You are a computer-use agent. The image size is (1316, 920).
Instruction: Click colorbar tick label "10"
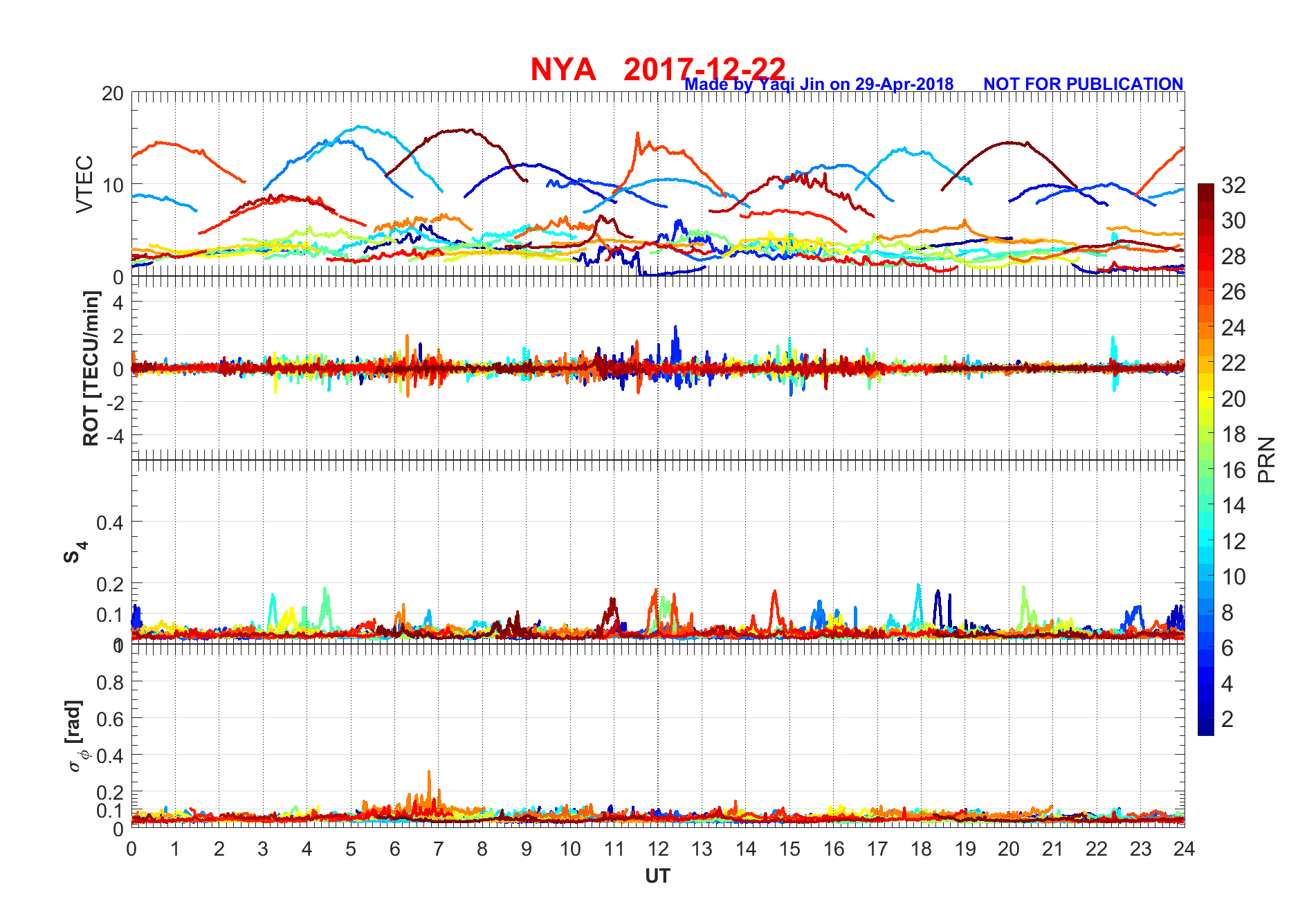(x=1234, y=577)
